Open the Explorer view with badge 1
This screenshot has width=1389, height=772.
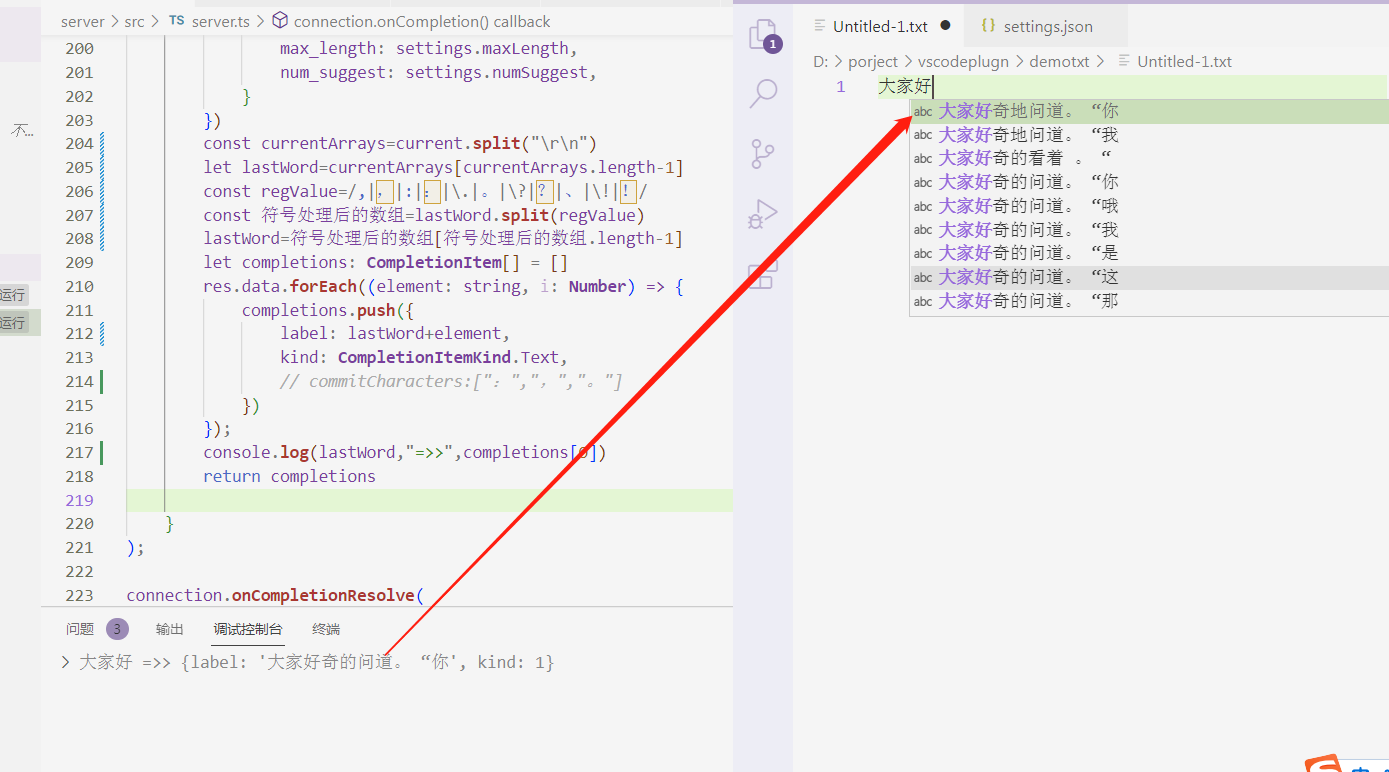tap(763, 33)
